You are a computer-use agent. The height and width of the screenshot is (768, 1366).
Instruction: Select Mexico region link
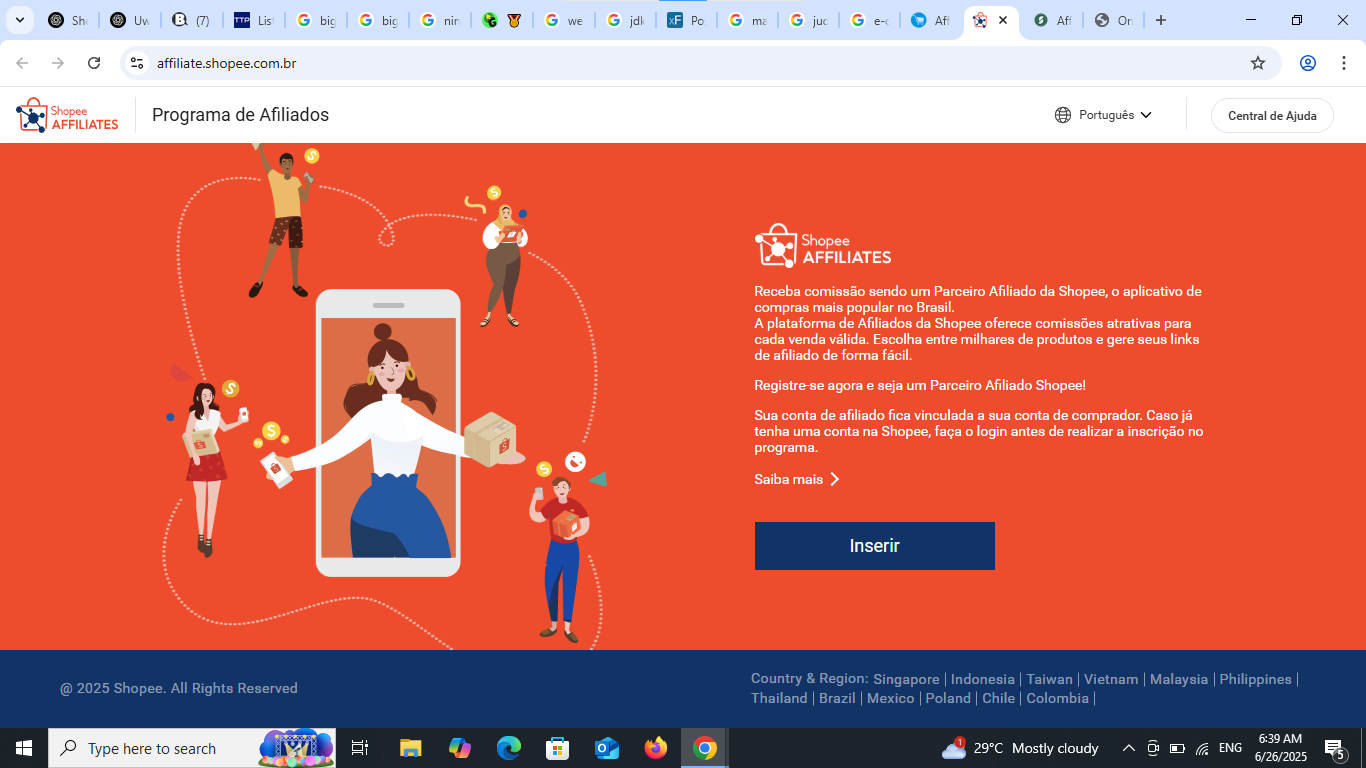tap(891, 698)
